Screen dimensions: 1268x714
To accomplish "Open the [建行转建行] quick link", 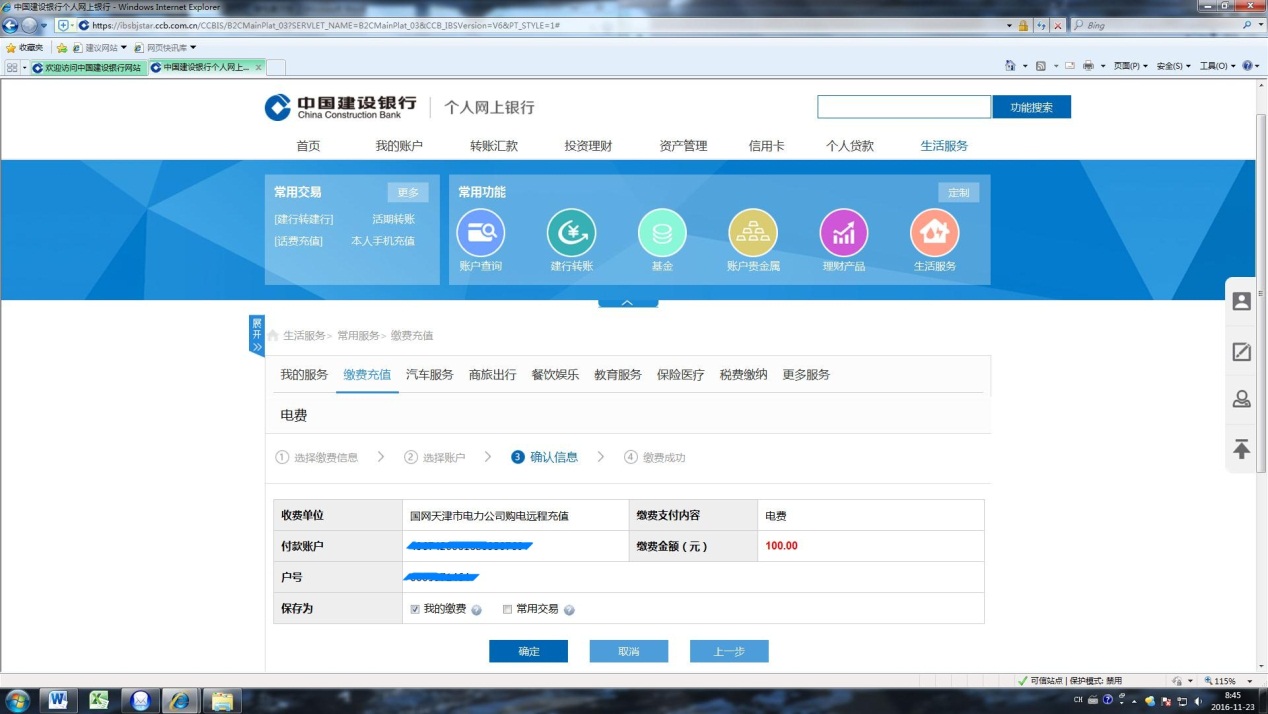I will 303,219.
